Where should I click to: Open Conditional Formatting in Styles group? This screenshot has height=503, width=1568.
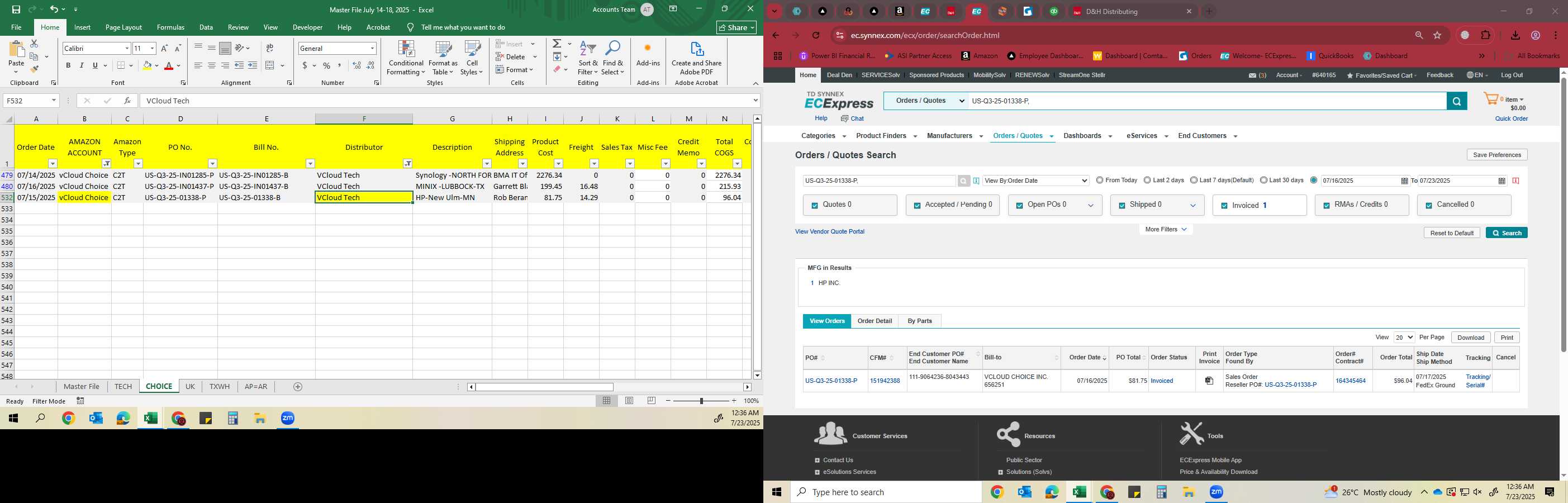point(406,58)
